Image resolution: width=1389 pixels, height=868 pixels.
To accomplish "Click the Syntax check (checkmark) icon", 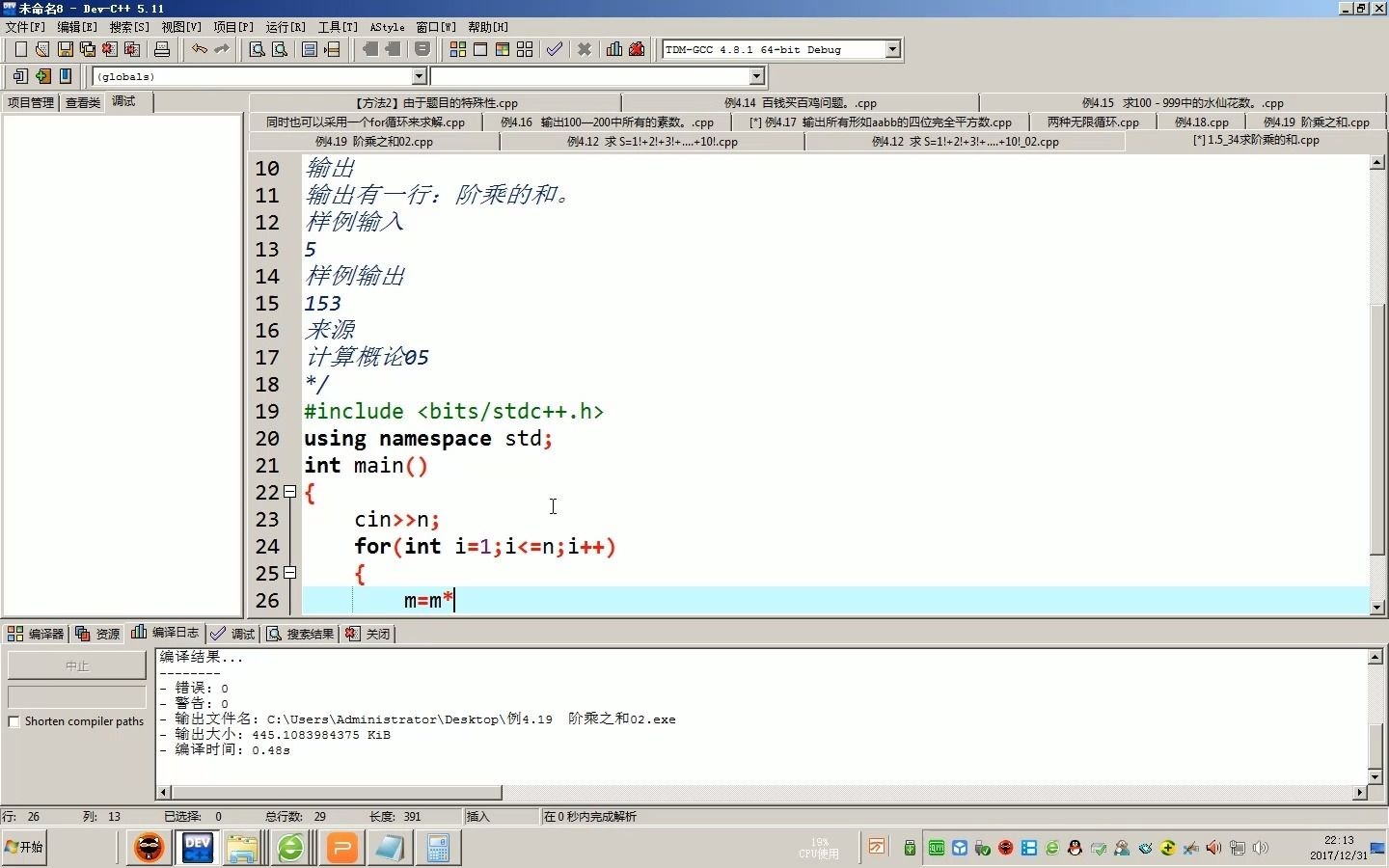I will tap(555, 49).
